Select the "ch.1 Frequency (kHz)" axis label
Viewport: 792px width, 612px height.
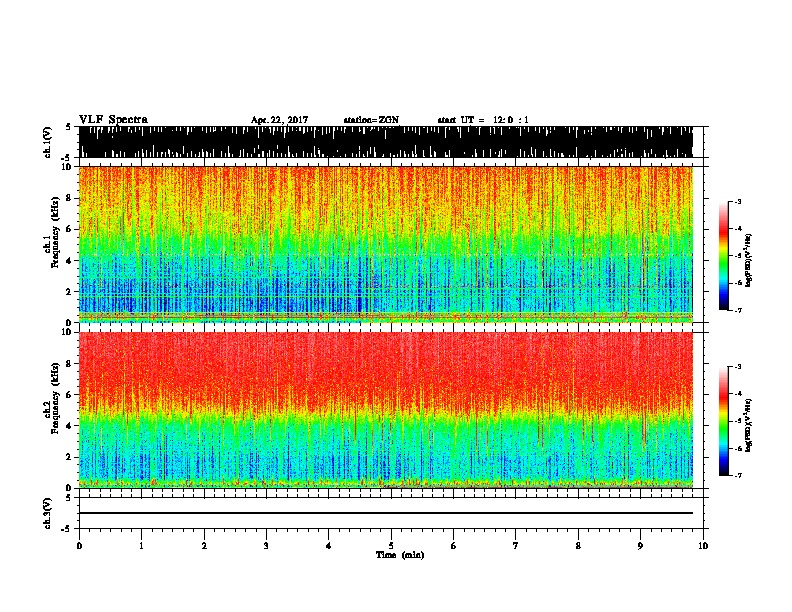[51, 233]
